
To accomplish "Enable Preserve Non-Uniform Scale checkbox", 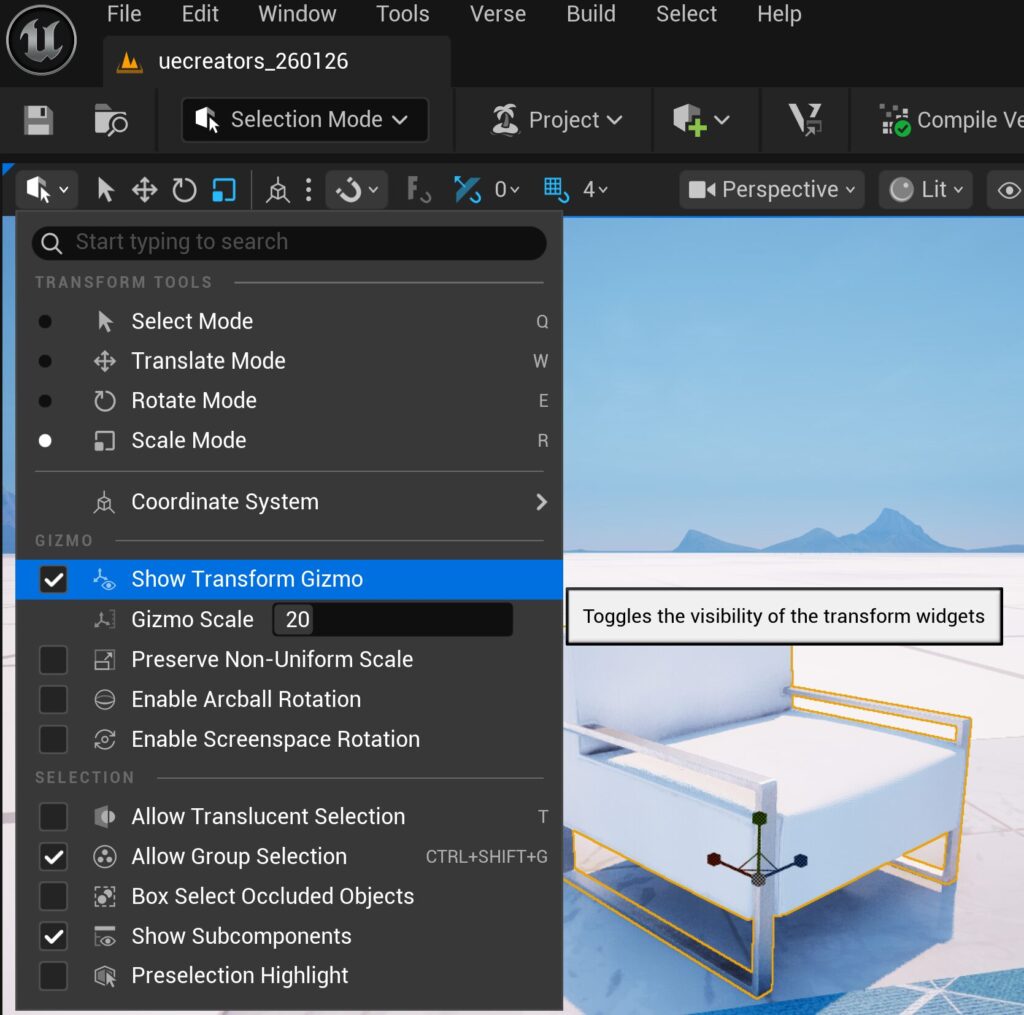I will [x=53, y=660].
